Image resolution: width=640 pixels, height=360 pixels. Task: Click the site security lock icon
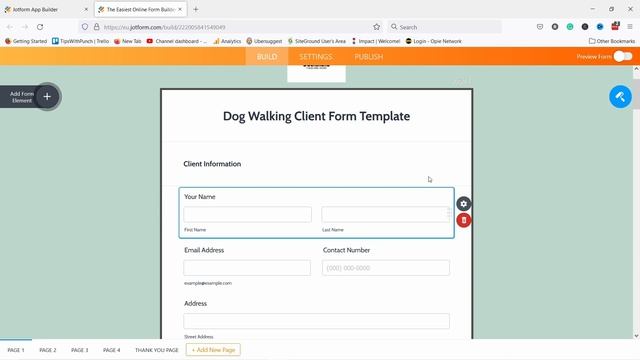pos(97,27)
